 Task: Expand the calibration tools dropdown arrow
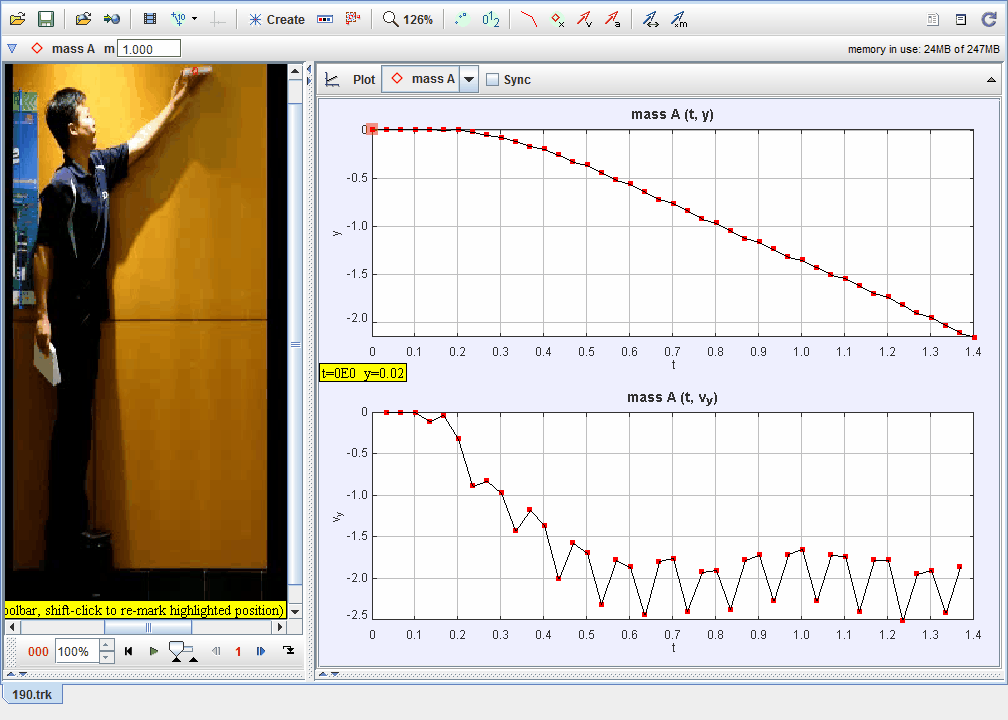[194, 19]
